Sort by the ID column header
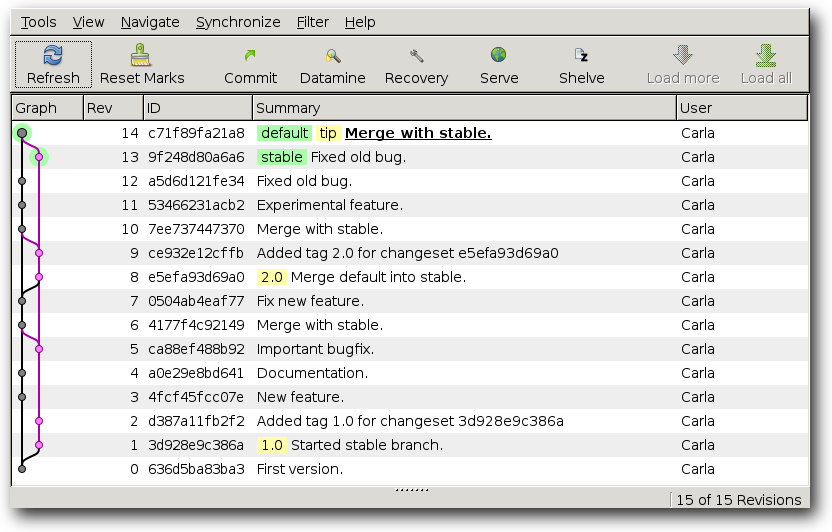The height and width of the screenshot is (532, 832). (x=198, y=108)
